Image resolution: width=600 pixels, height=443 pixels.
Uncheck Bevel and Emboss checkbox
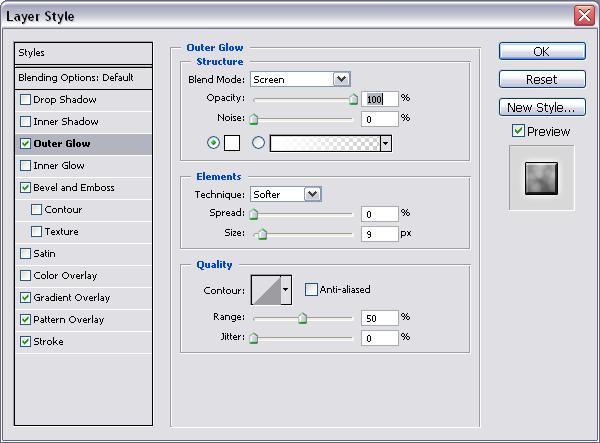25,188
